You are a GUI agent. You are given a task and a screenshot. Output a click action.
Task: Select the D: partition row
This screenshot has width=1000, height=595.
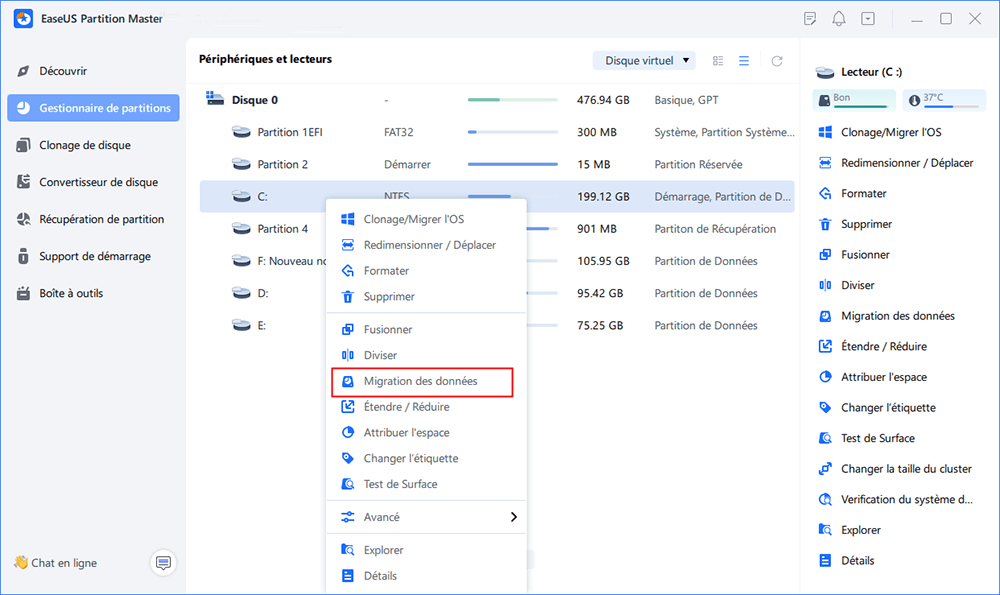(x=497, y=293)
